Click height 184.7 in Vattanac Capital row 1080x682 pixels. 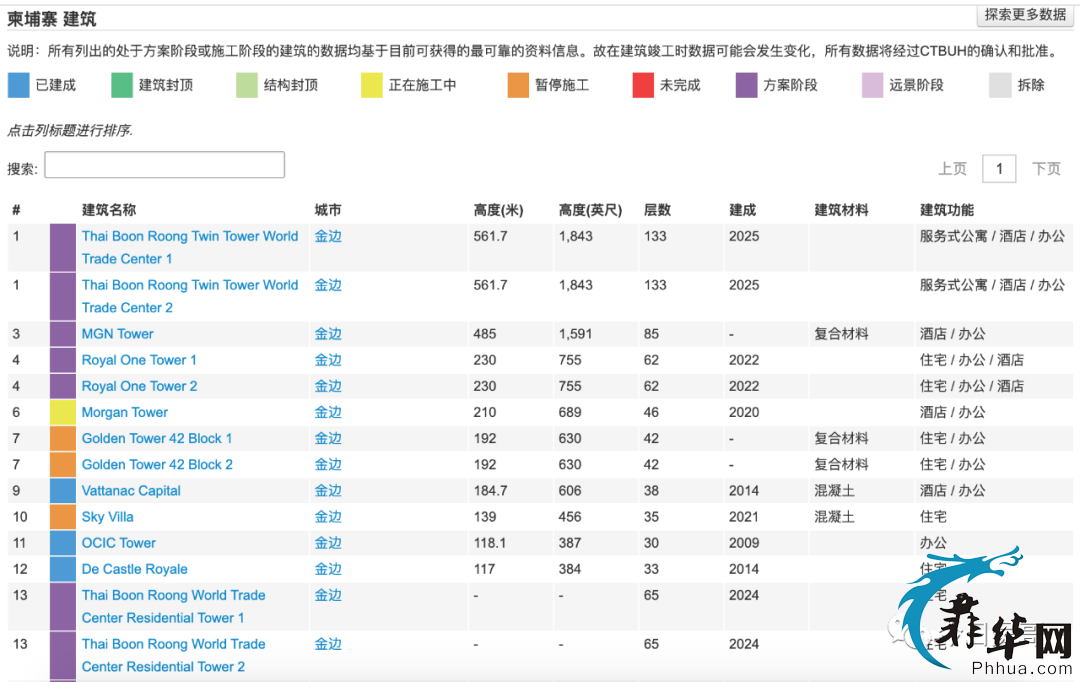[490, 491]
